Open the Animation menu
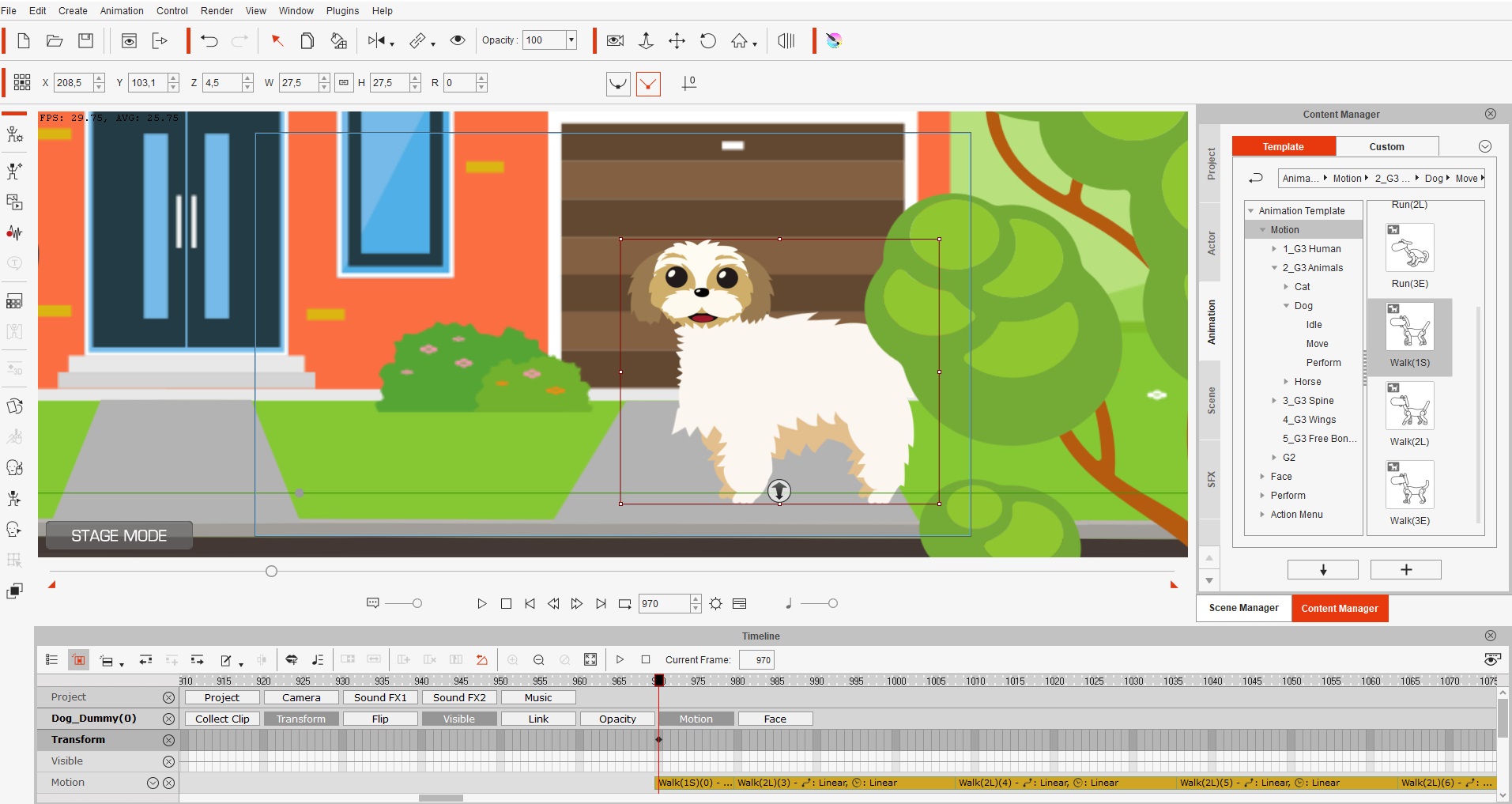This screenshot has height=804, width=1512. point(122,11)
